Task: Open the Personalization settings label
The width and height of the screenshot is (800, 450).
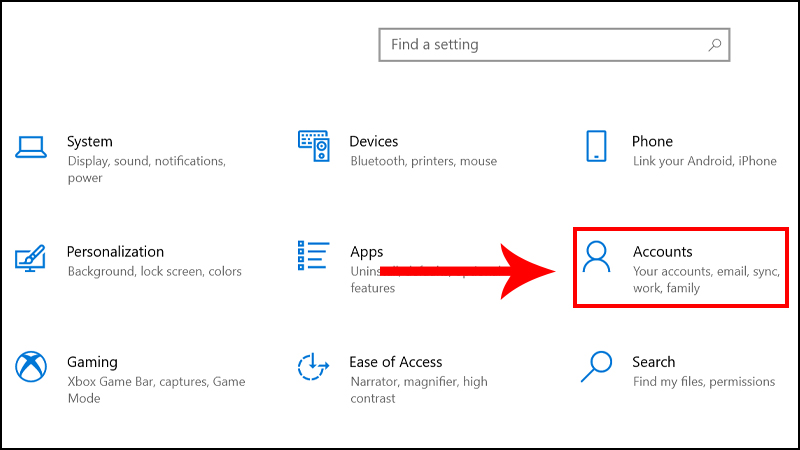Action: 115,251
